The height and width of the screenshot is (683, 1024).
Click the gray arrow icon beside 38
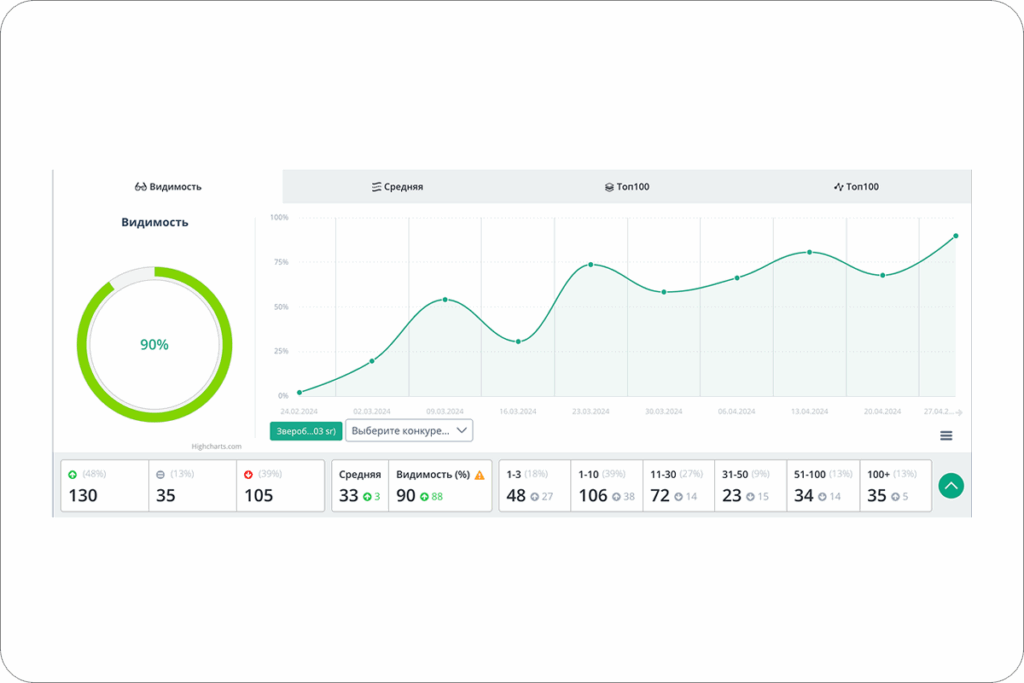616,497
